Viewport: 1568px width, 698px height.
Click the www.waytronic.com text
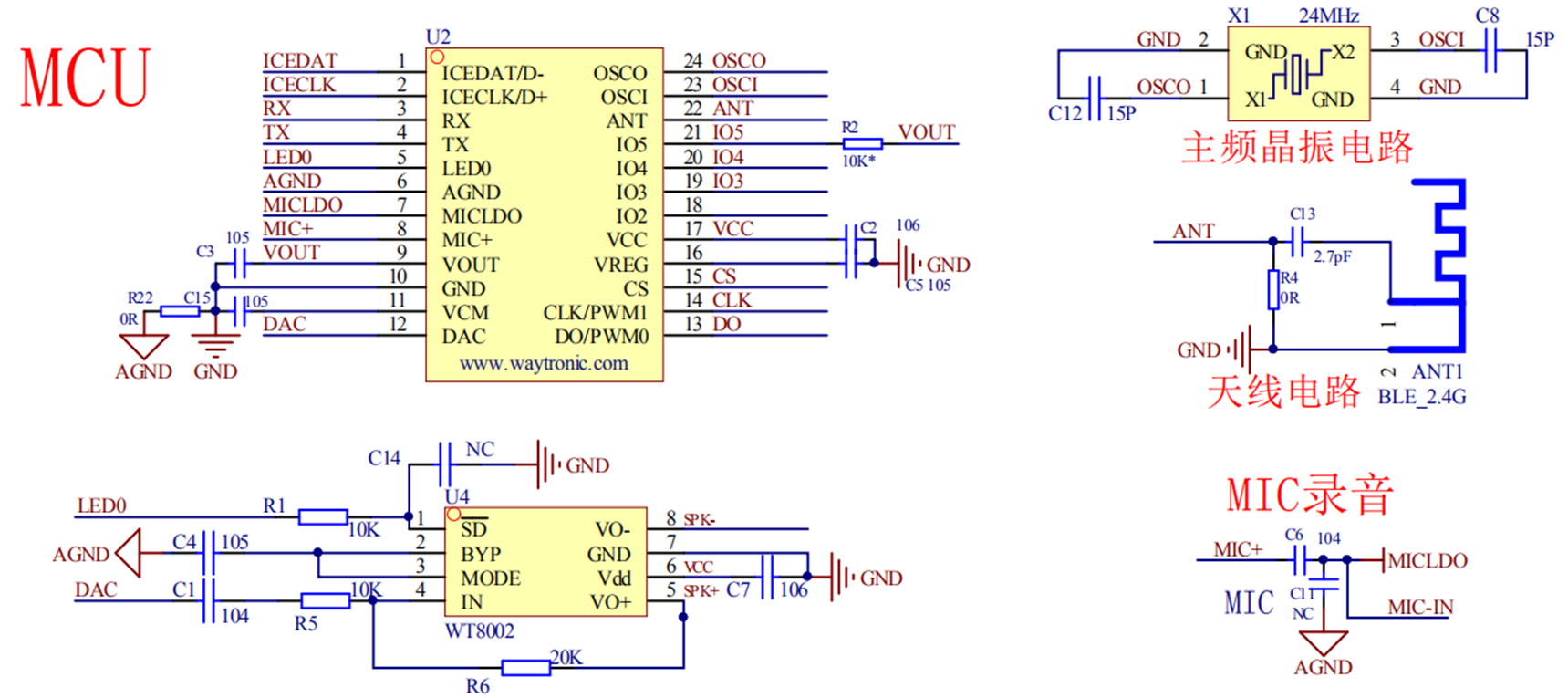pyautogui.click(x=544, y=363)
